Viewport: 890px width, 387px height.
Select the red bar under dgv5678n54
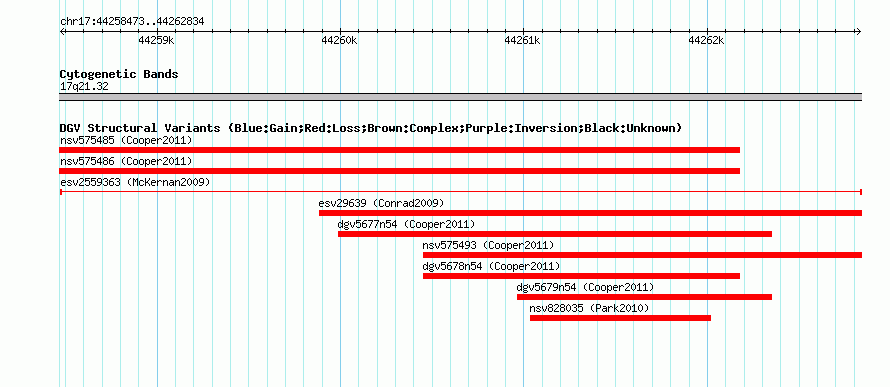(x=581, y=276)
